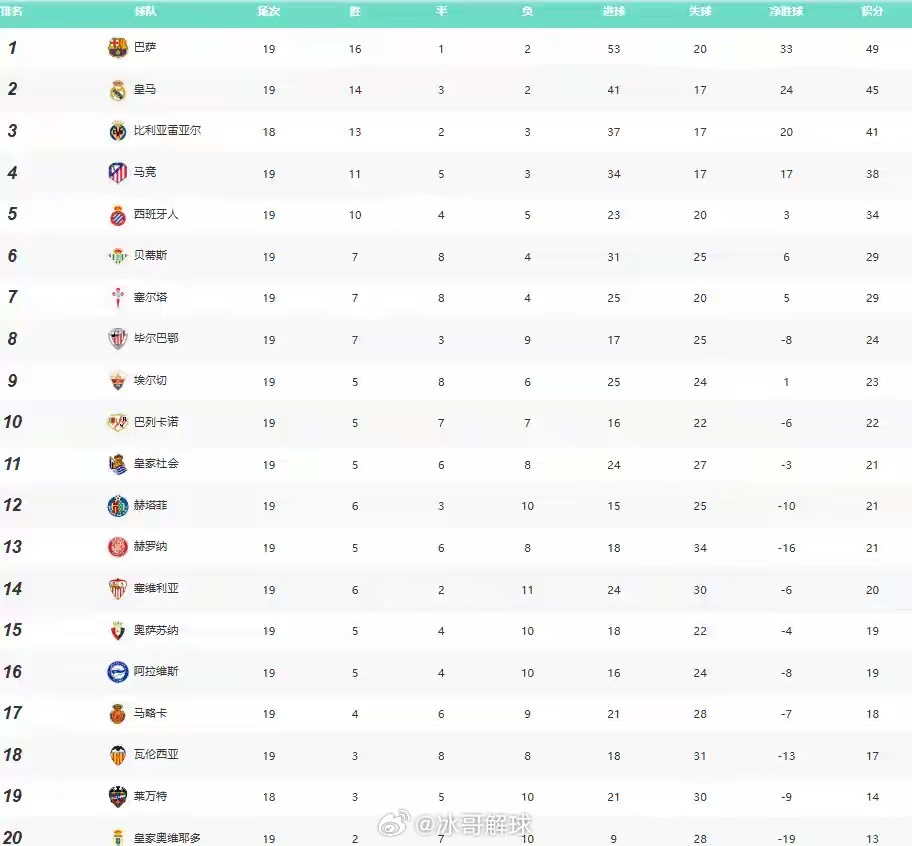Click the Weibo logo in watermark
This screenshot has height=846, width=912.
[395, 823]
